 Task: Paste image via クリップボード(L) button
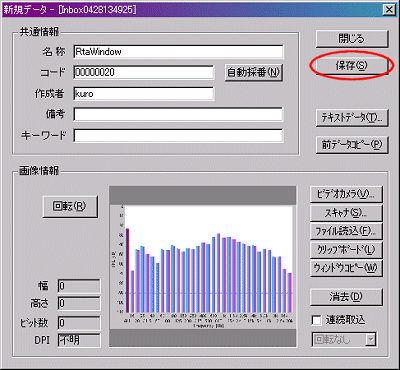pyautogui.click(x=346, y=249)
